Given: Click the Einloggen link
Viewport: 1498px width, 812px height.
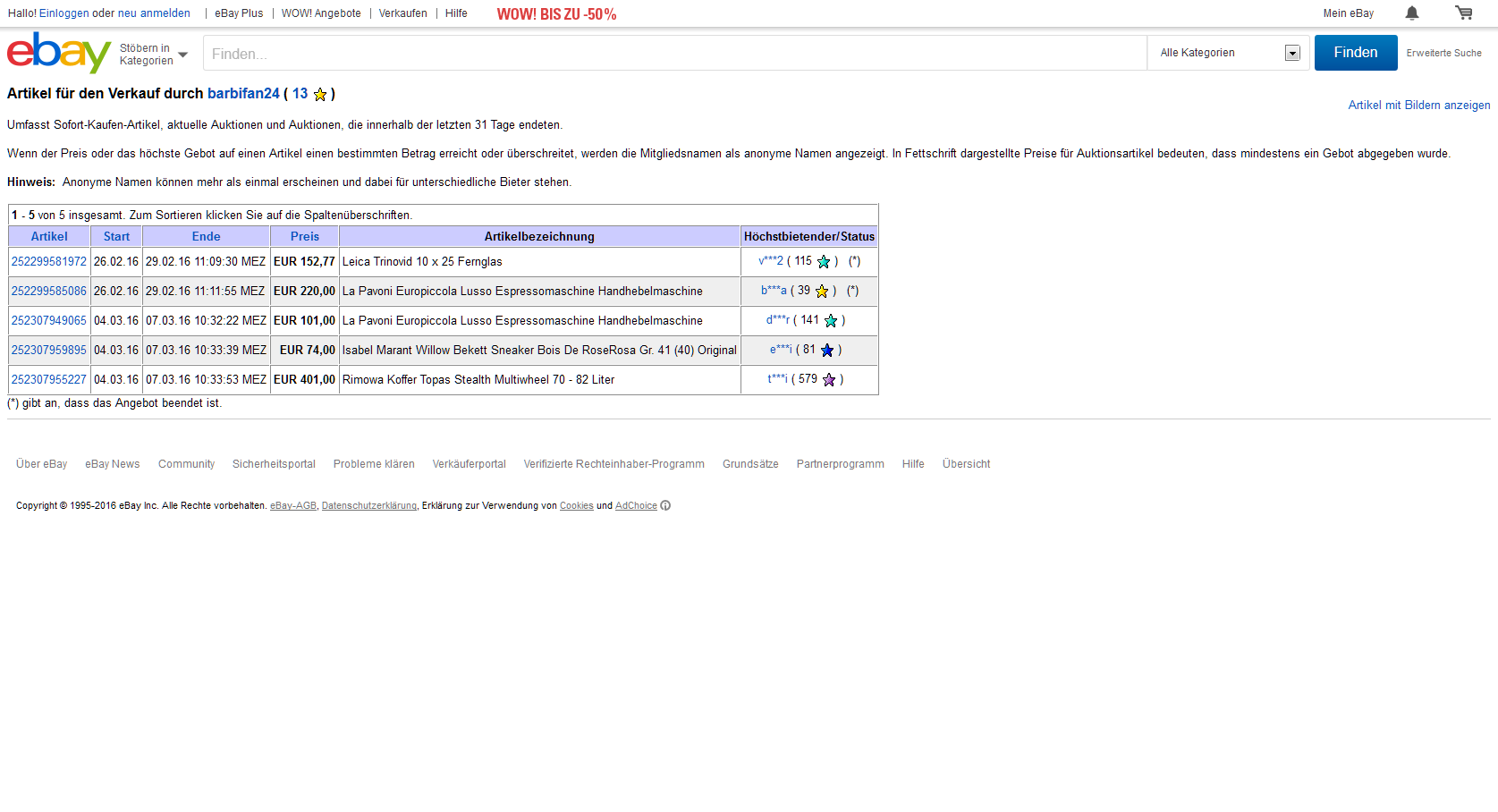Looking at the screenshot, I should point(63,13).
